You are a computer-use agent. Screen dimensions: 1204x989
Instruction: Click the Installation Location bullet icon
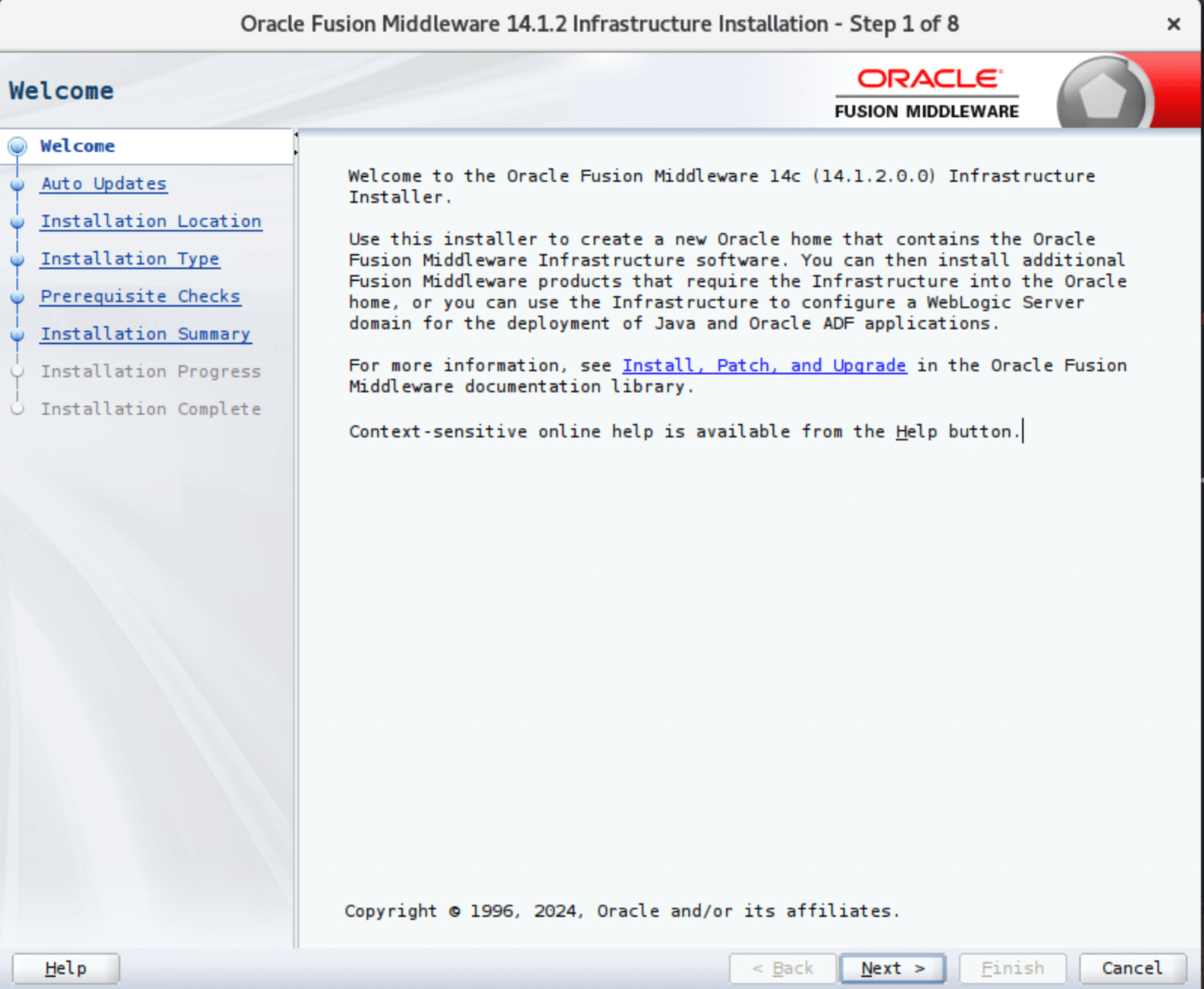[17, 222]
